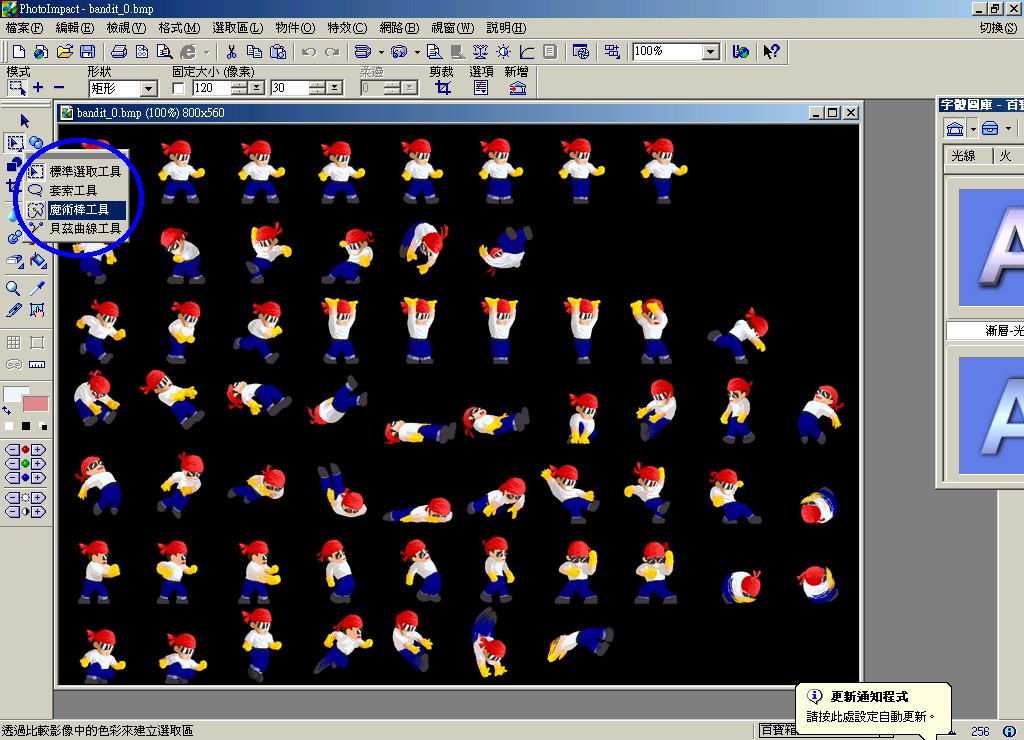Toggle the grid display icon in toolbox
This screenshot has width=1024, height=740.
click(13, 342)
